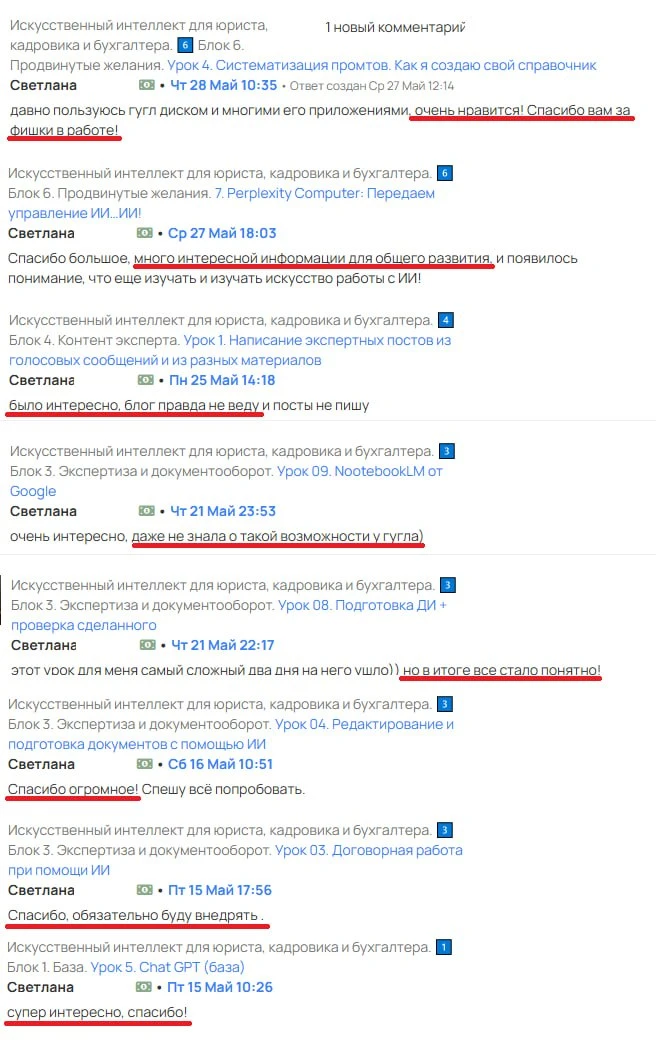Click block 6 badge above Perplexity Computer lesson
665x1045 pixels.
tap(444, 173)
